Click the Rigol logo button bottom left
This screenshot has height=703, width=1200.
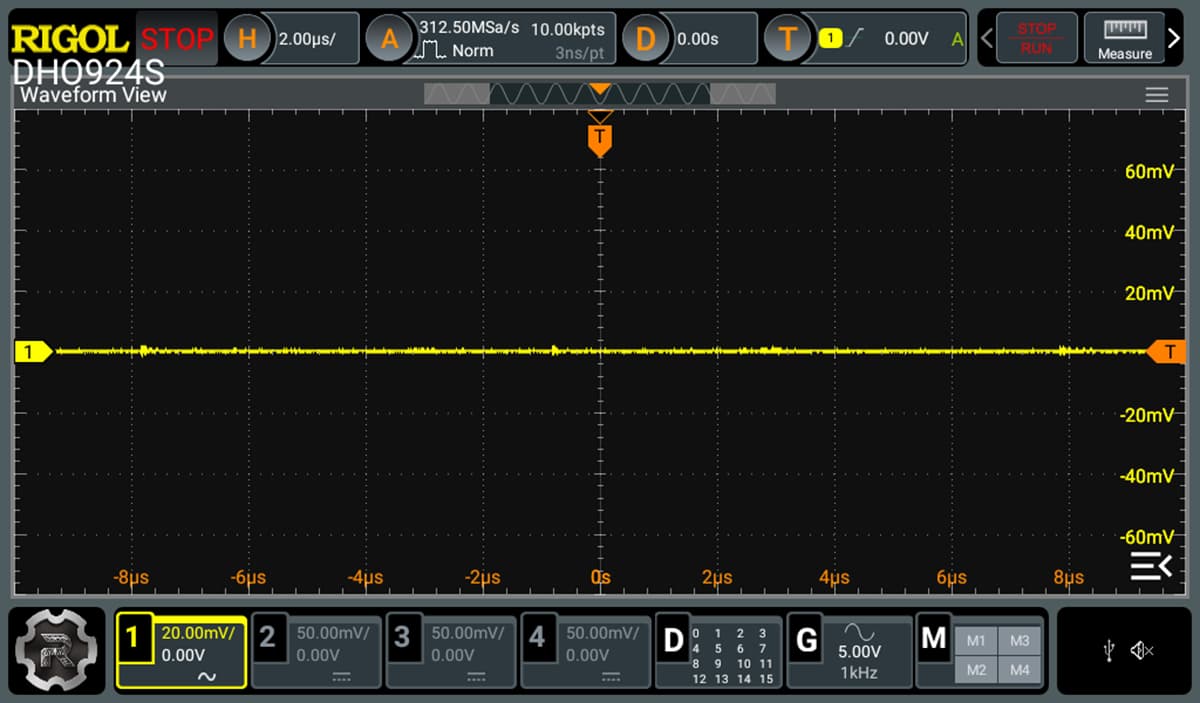(57, 652)
